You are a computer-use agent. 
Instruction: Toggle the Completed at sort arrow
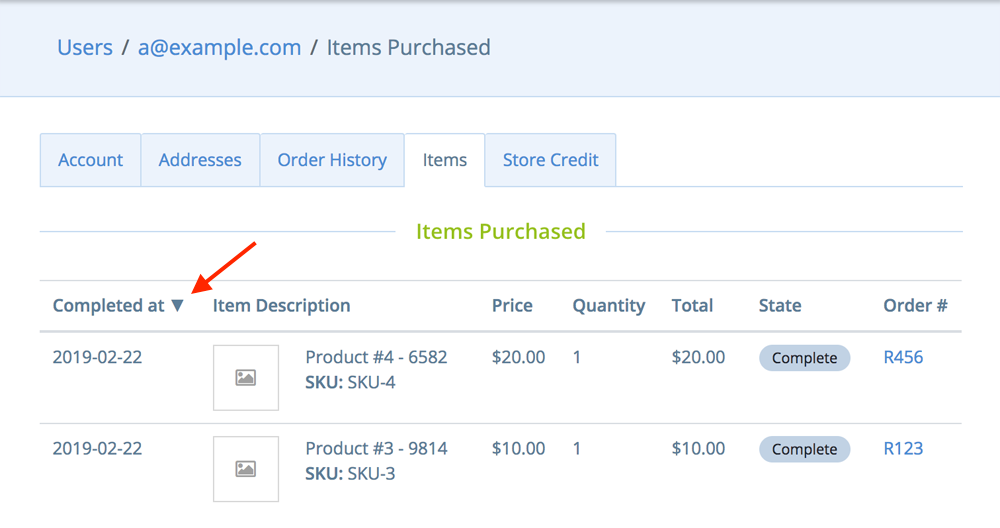tap(178, 306)
